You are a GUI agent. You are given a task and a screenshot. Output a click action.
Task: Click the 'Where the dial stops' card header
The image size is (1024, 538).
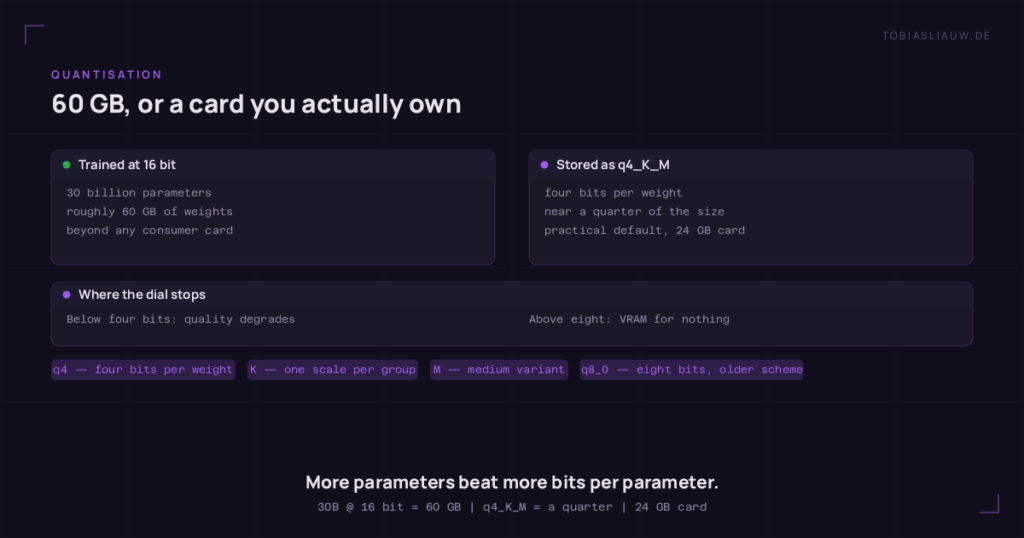click(512, 295)
